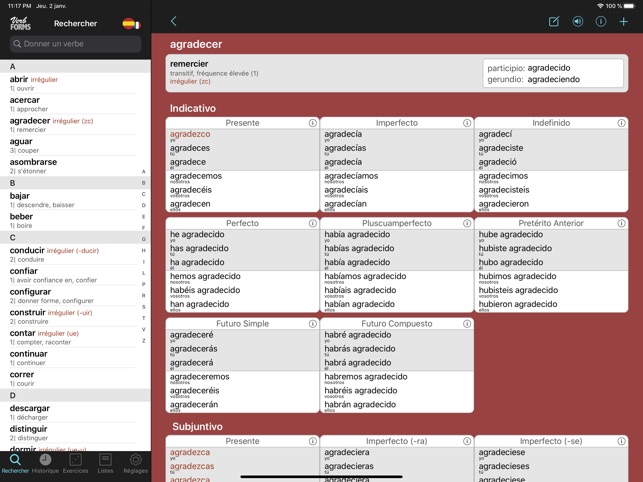This screenshot has height=482, width=643.
Task: Open the Historique tab
Action: pyautogui.click(x=45, y=463)
